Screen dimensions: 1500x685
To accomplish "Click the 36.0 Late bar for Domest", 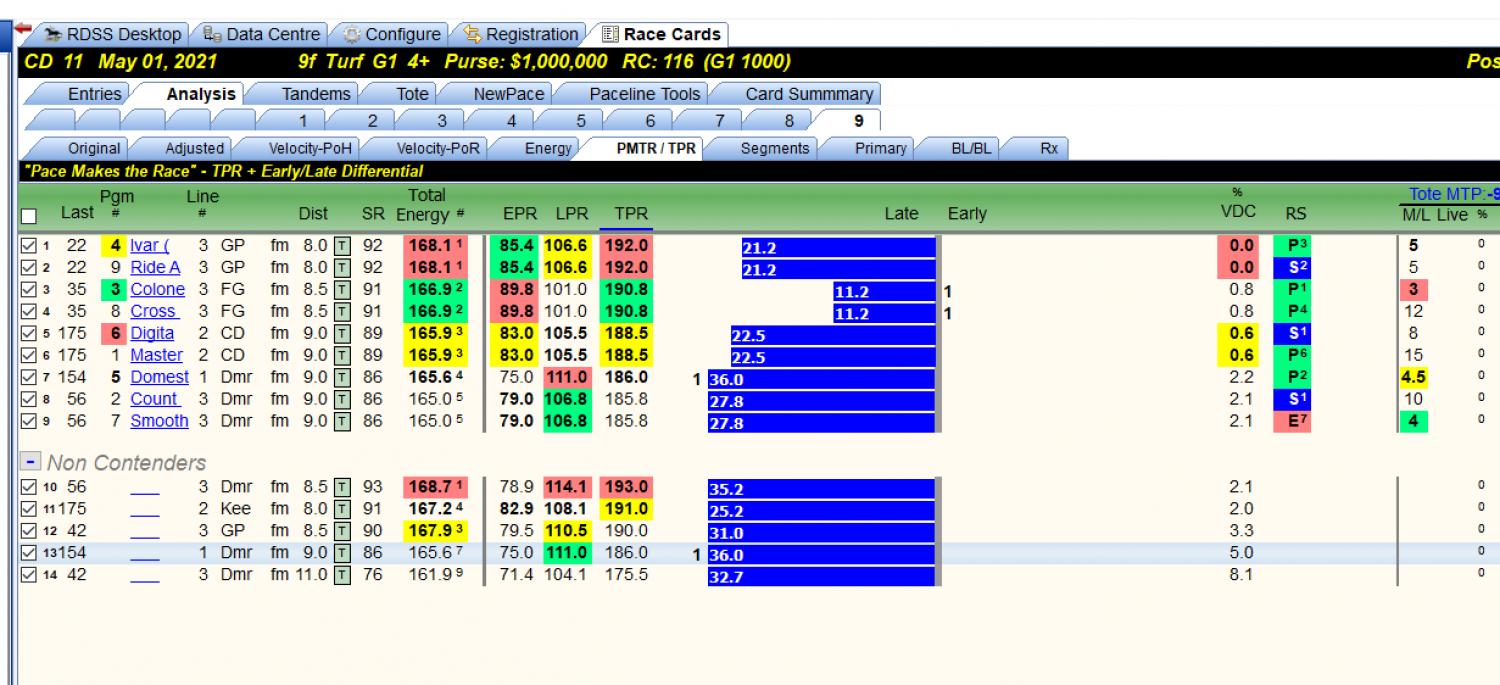I will click(821, 379).
